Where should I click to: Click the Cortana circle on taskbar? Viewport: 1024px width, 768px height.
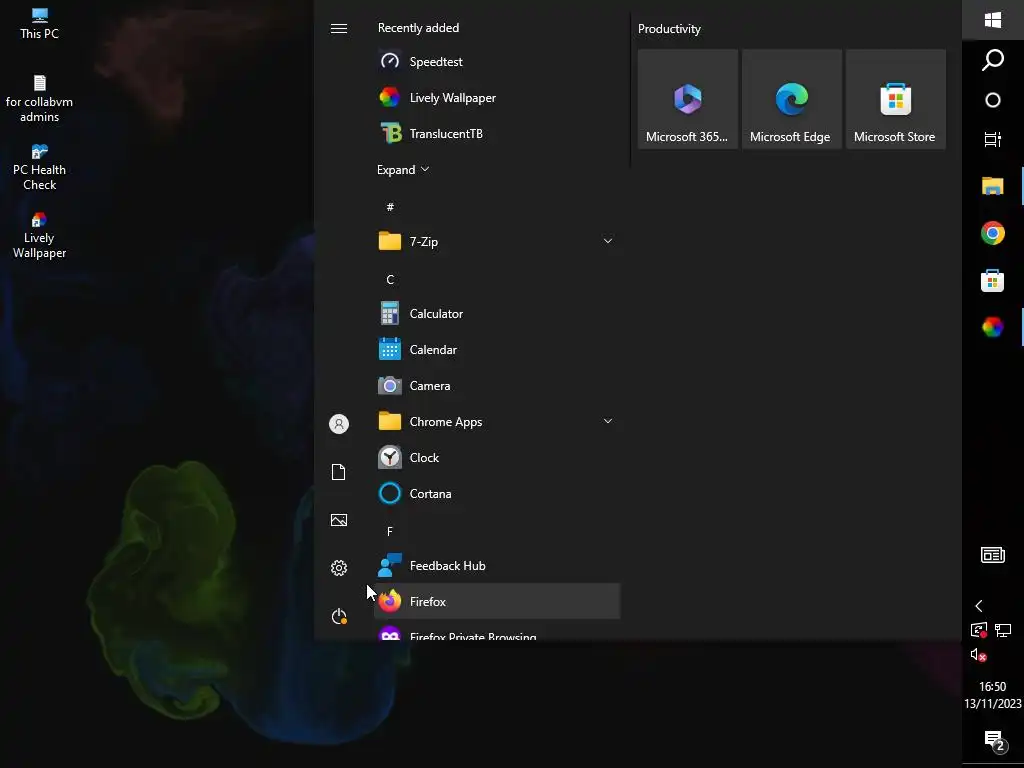tap(993, 100)
